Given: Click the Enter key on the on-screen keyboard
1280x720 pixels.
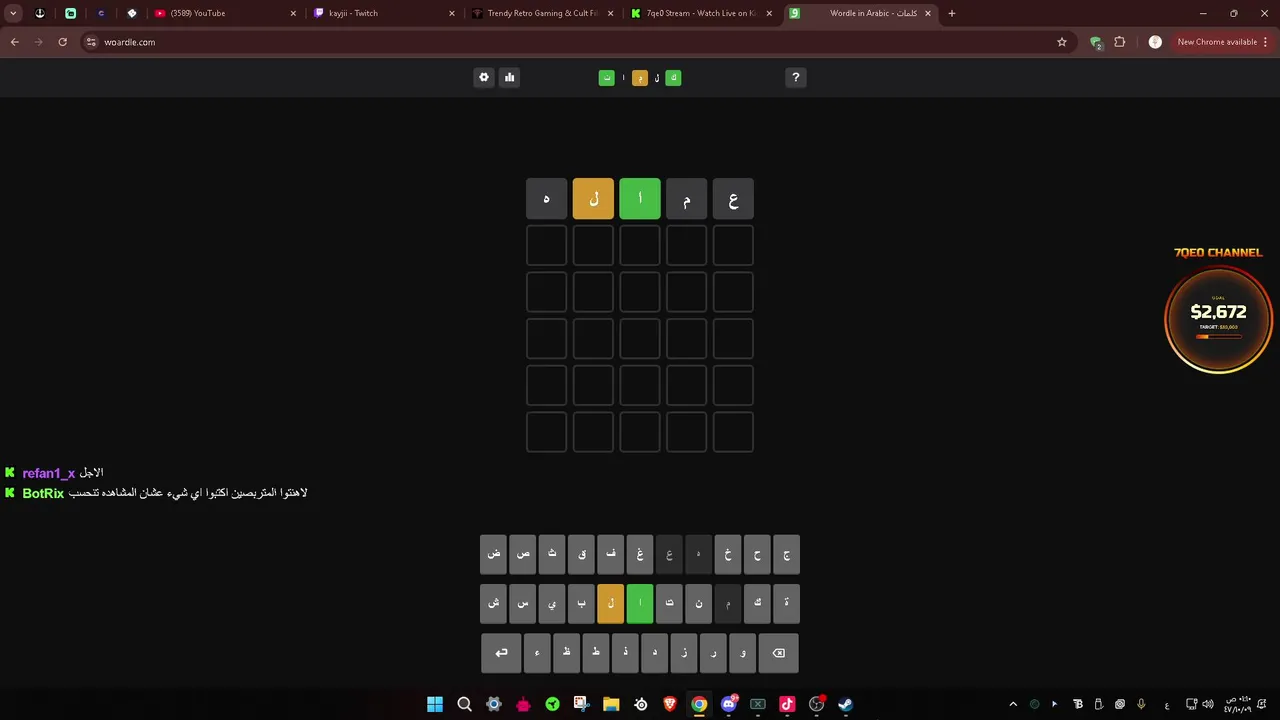Looking at the screenshot, I should click(501, 653).
